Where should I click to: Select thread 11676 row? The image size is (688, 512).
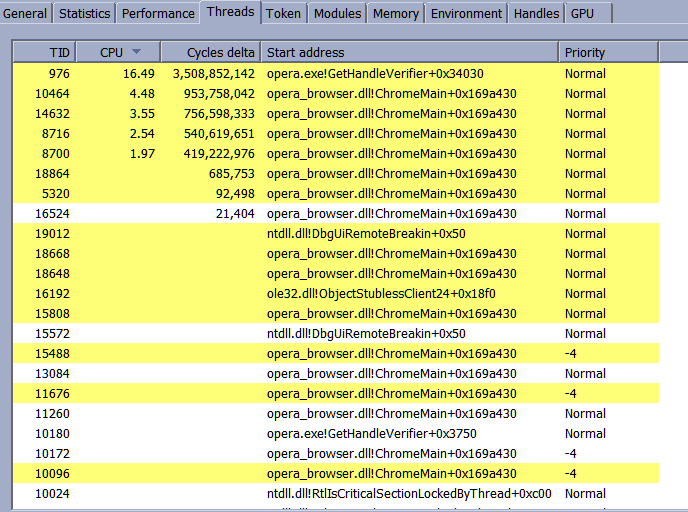point(336,394)
